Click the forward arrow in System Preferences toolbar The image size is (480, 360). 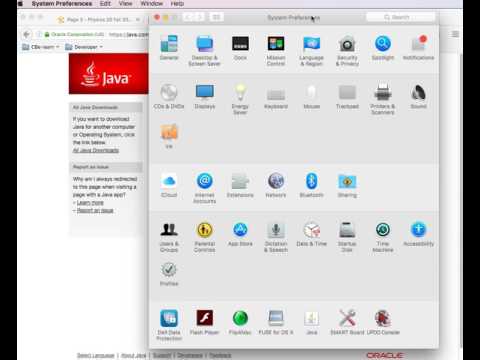coord(200,17)
